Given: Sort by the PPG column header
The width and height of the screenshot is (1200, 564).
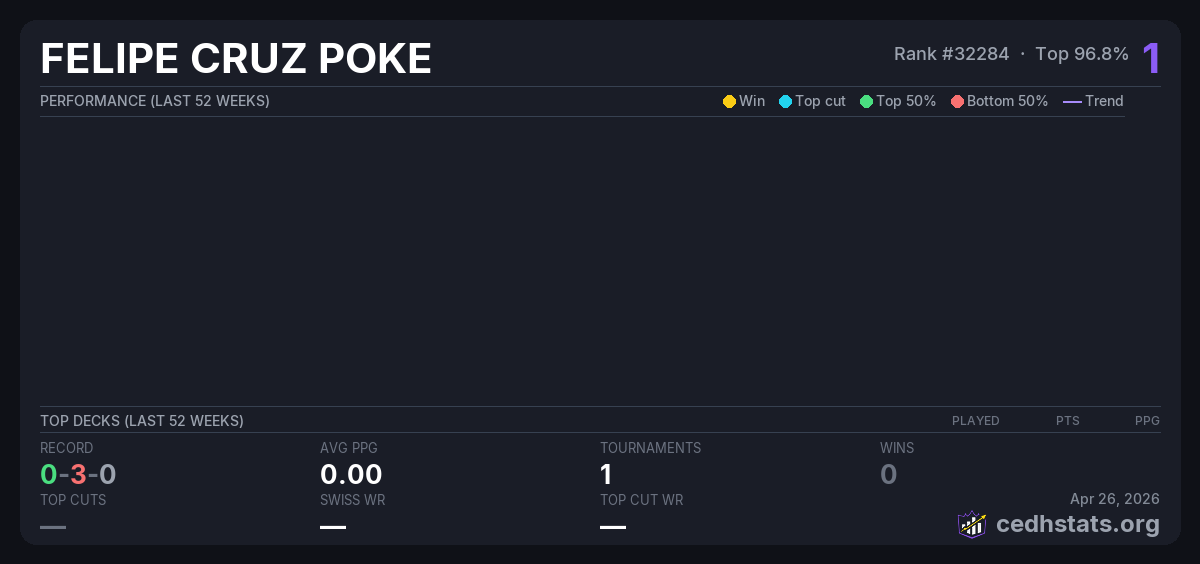Looking at the screenshot, I should (1147, 421).
